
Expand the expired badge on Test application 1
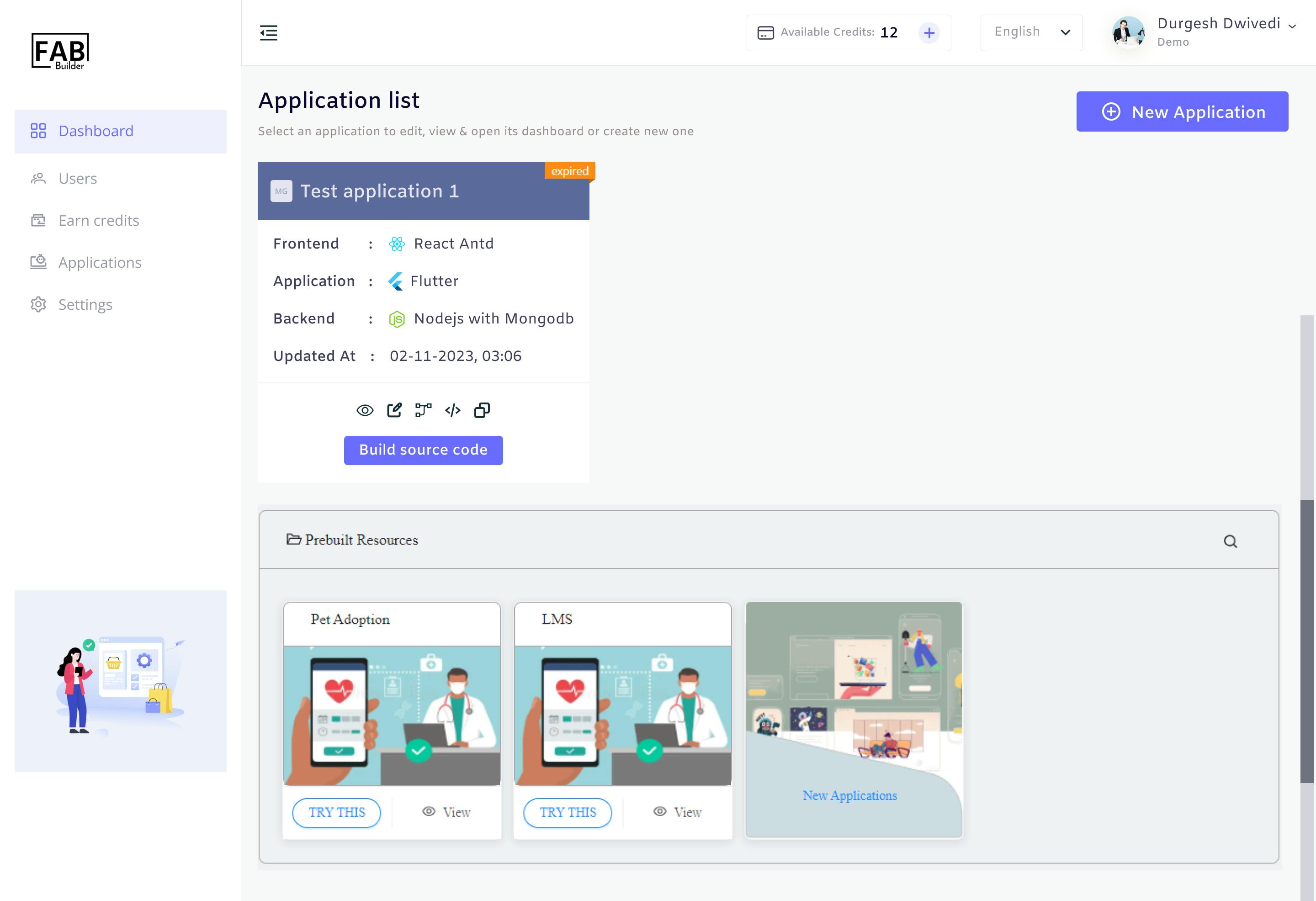[569, 171]
